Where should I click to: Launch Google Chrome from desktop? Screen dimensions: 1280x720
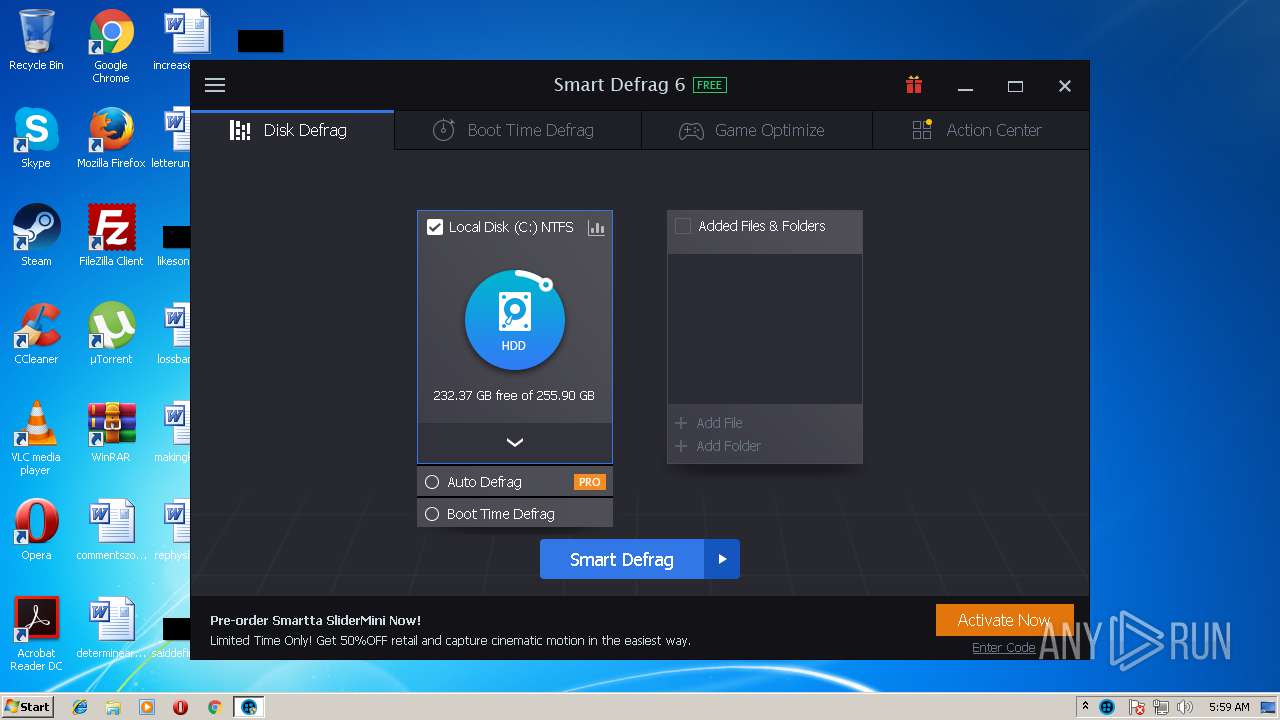pyautogui.click(x=111, y=47)
